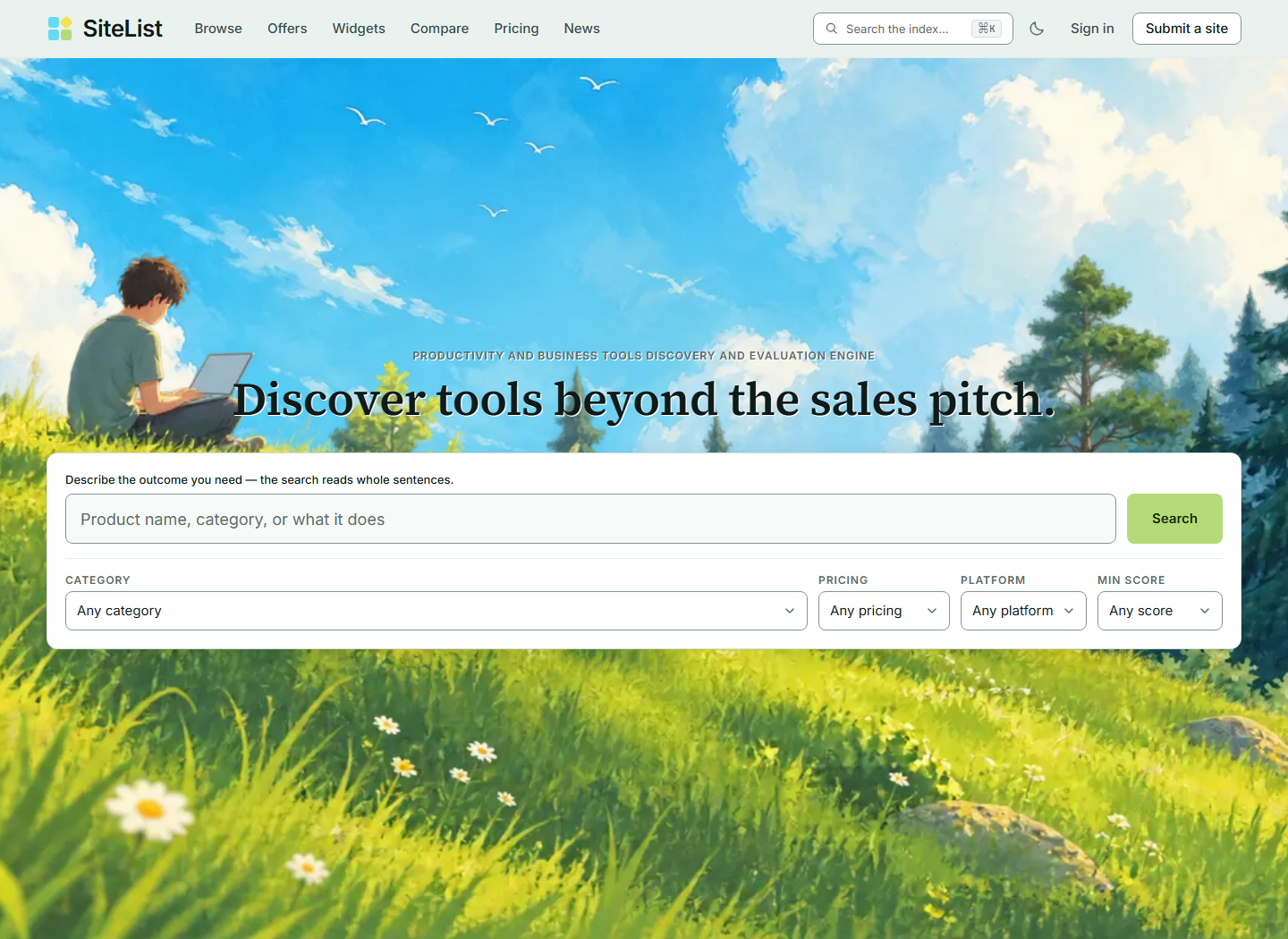Viewport: 1288px width, 939px height.
Task: Click the Sign in link
Action: 1092,29
